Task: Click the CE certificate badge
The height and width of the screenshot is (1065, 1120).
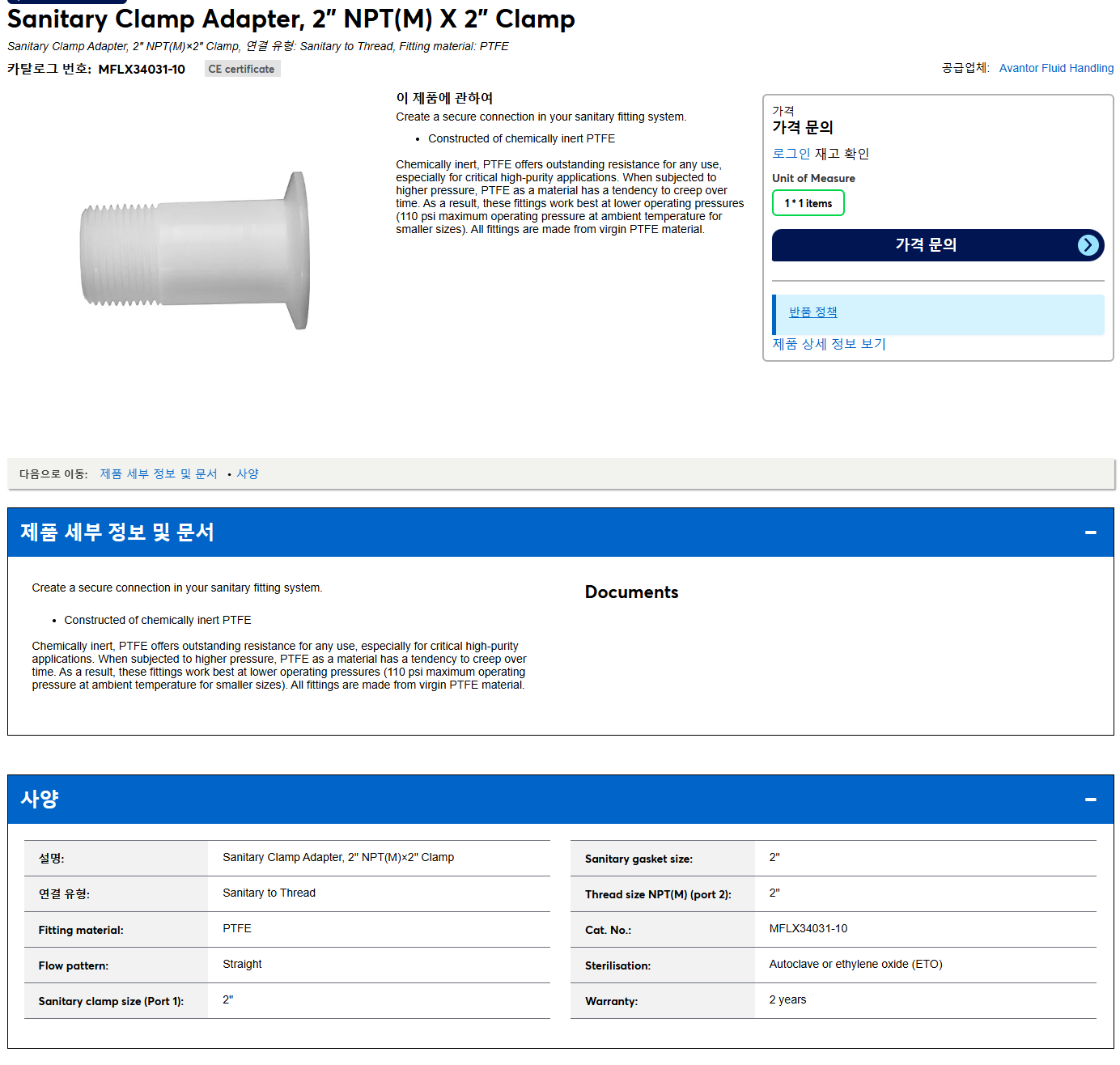Action: [x=242, y=69]
